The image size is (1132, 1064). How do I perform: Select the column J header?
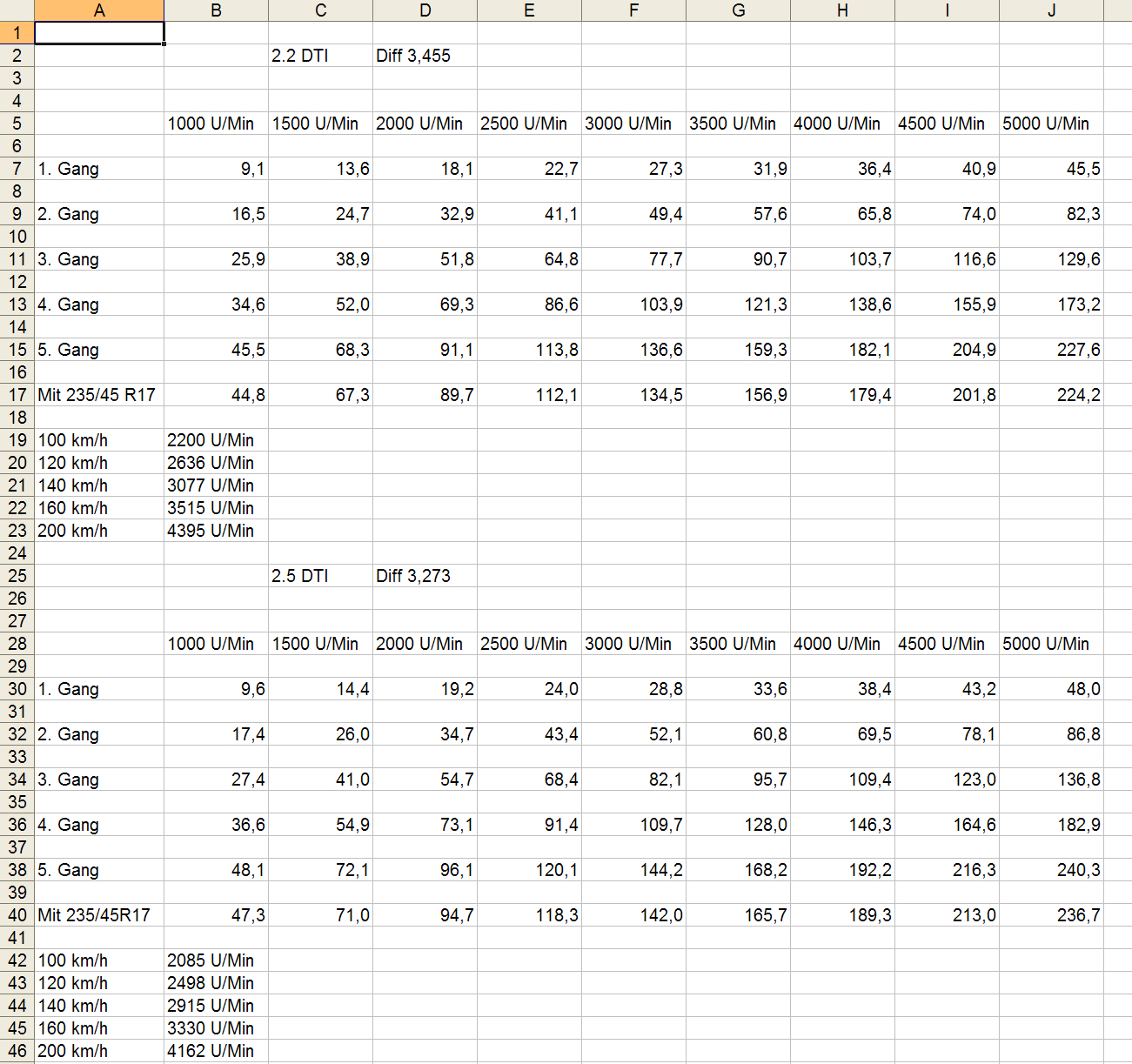(x=1051, y=10)
